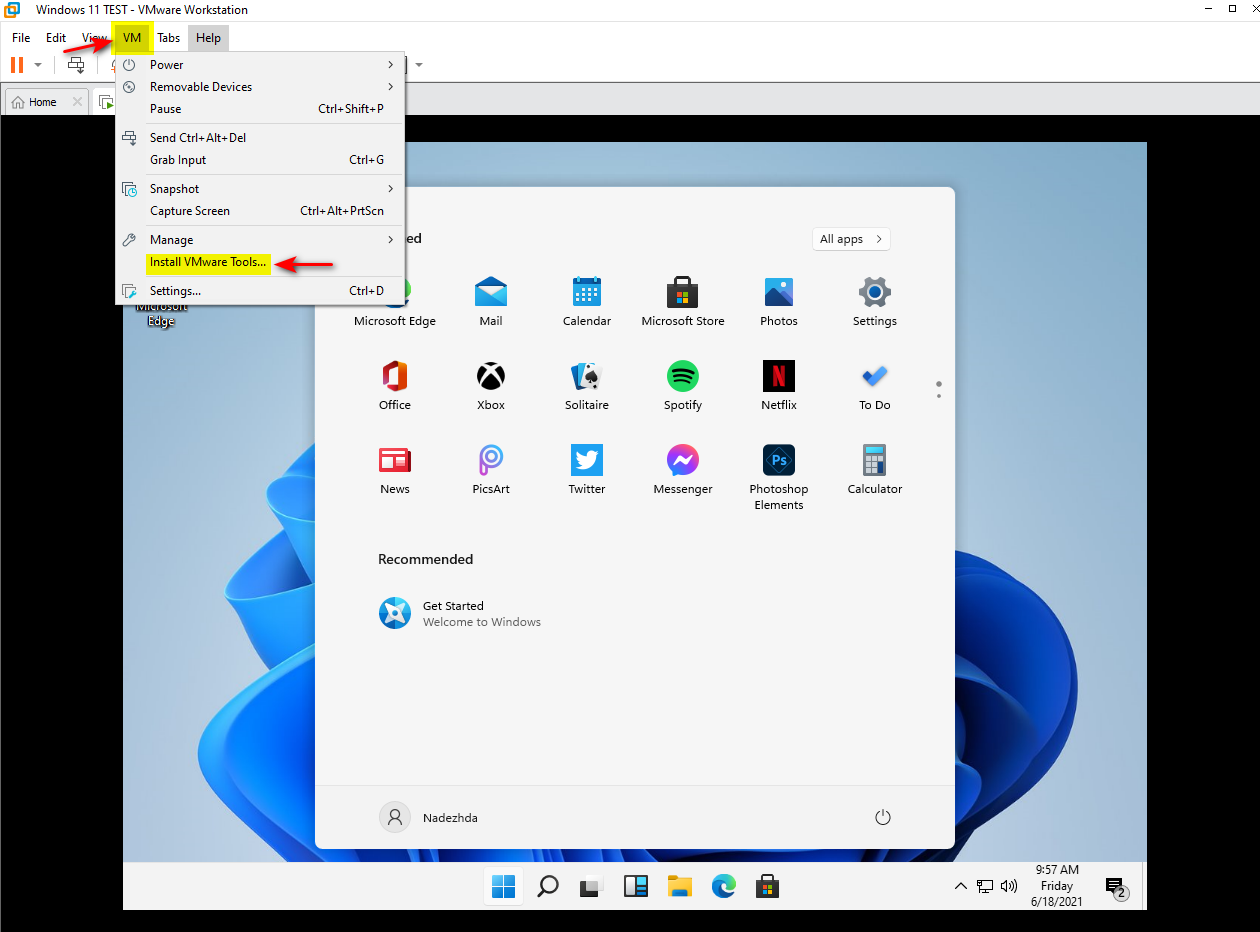Adjust volume via the taskbar speaker icon
Screen dimensions: 1260x932
coord(1008,886)
